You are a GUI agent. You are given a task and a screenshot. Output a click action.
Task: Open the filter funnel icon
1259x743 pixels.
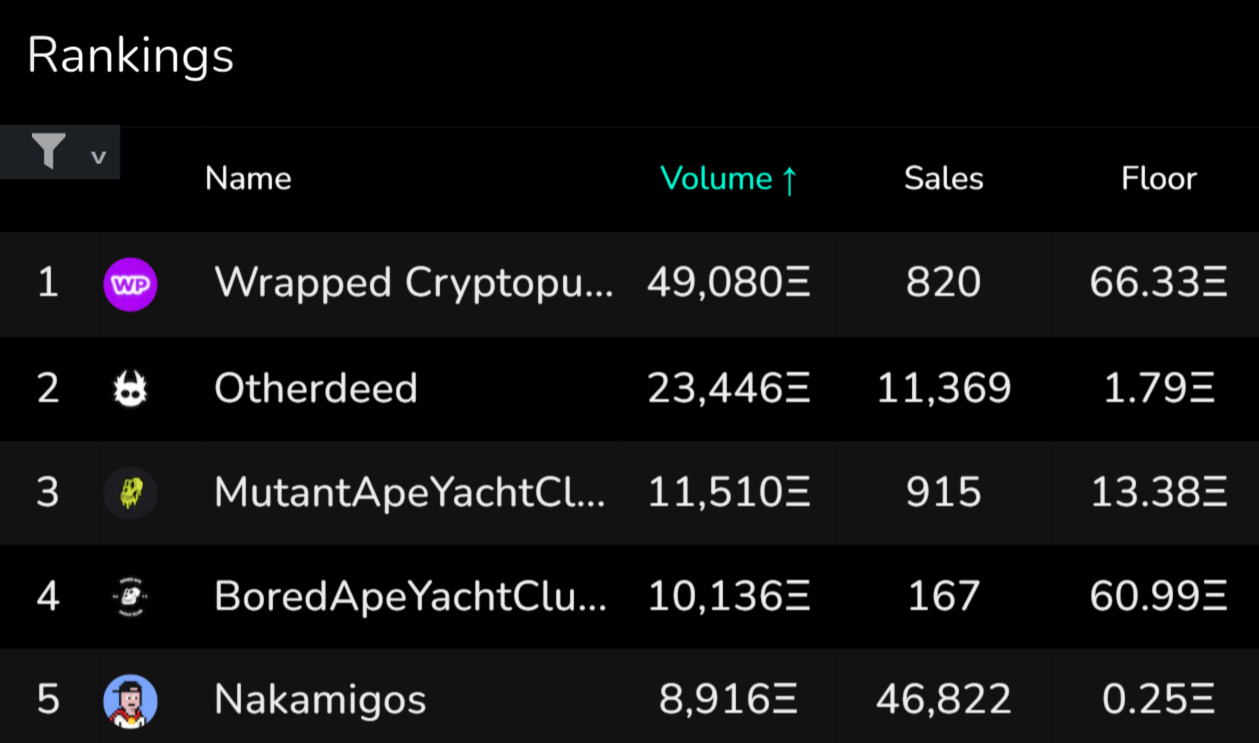click(x=47, y=152)
